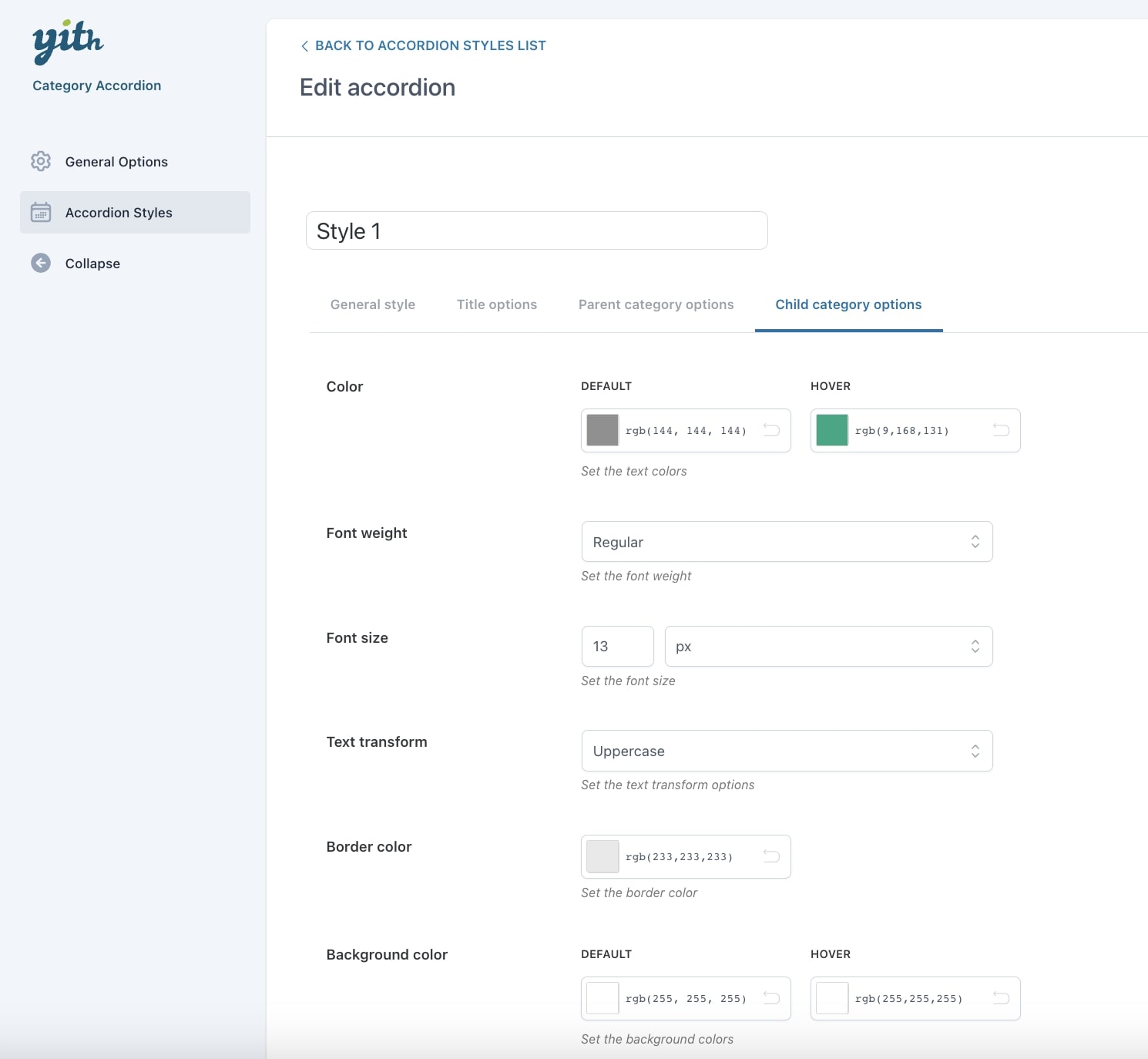The width and height of the screenshot is (1148, 1059).
Task: Click the Style 1 name field
Action: coord(536,230)
